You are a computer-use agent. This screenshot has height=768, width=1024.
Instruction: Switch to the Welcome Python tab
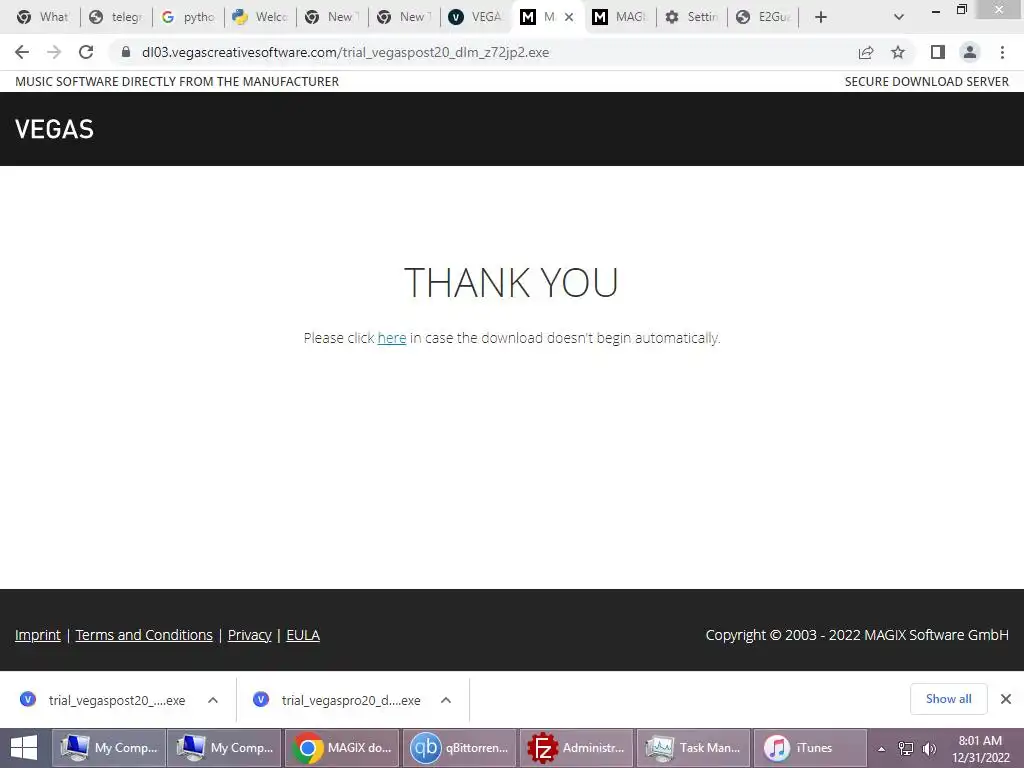pos(261,17)
